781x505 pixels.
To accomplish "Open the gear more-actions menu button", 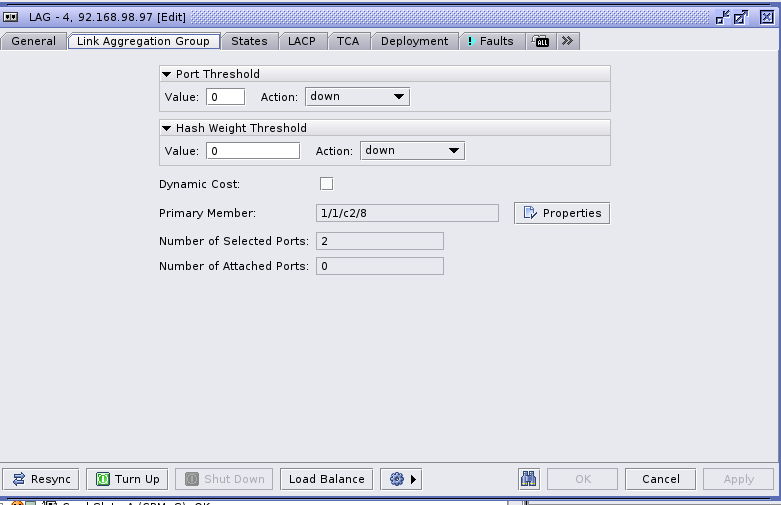I will 401,479.
